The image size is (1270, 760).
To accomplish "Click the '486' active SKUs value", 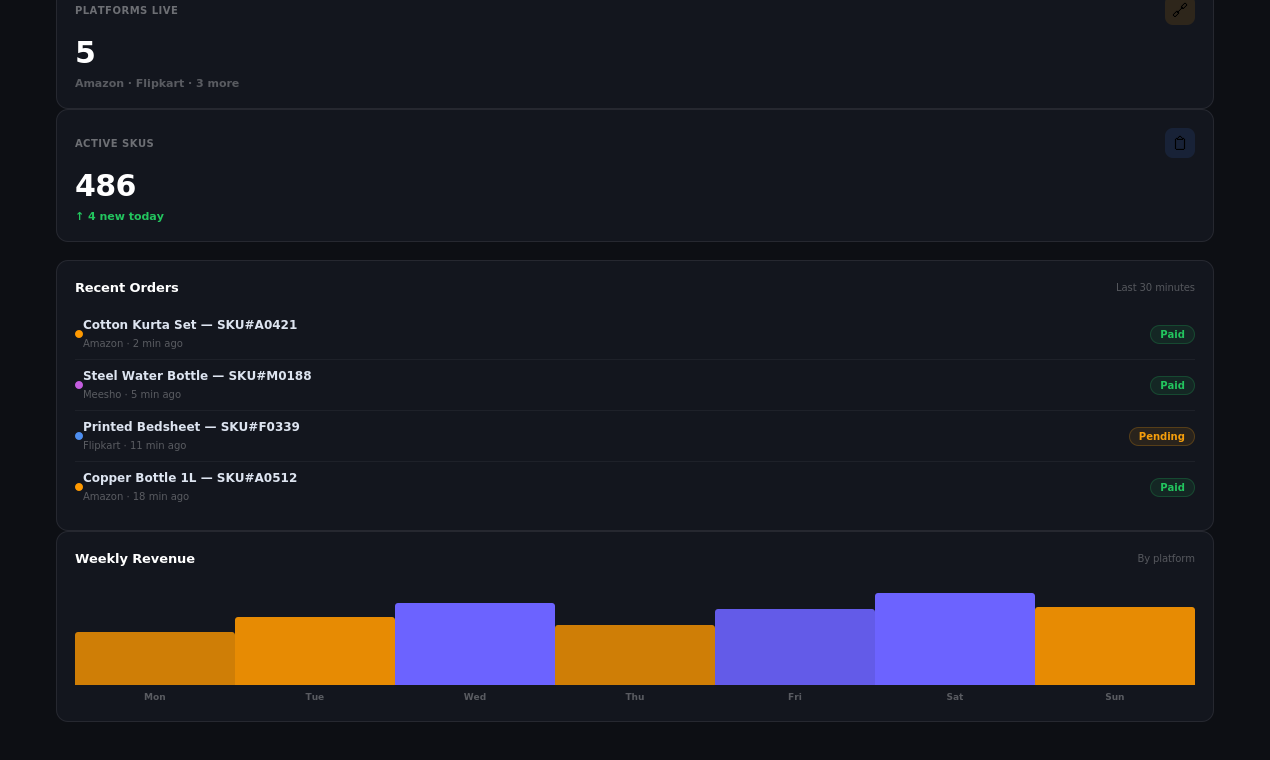I will click(105, 186).
